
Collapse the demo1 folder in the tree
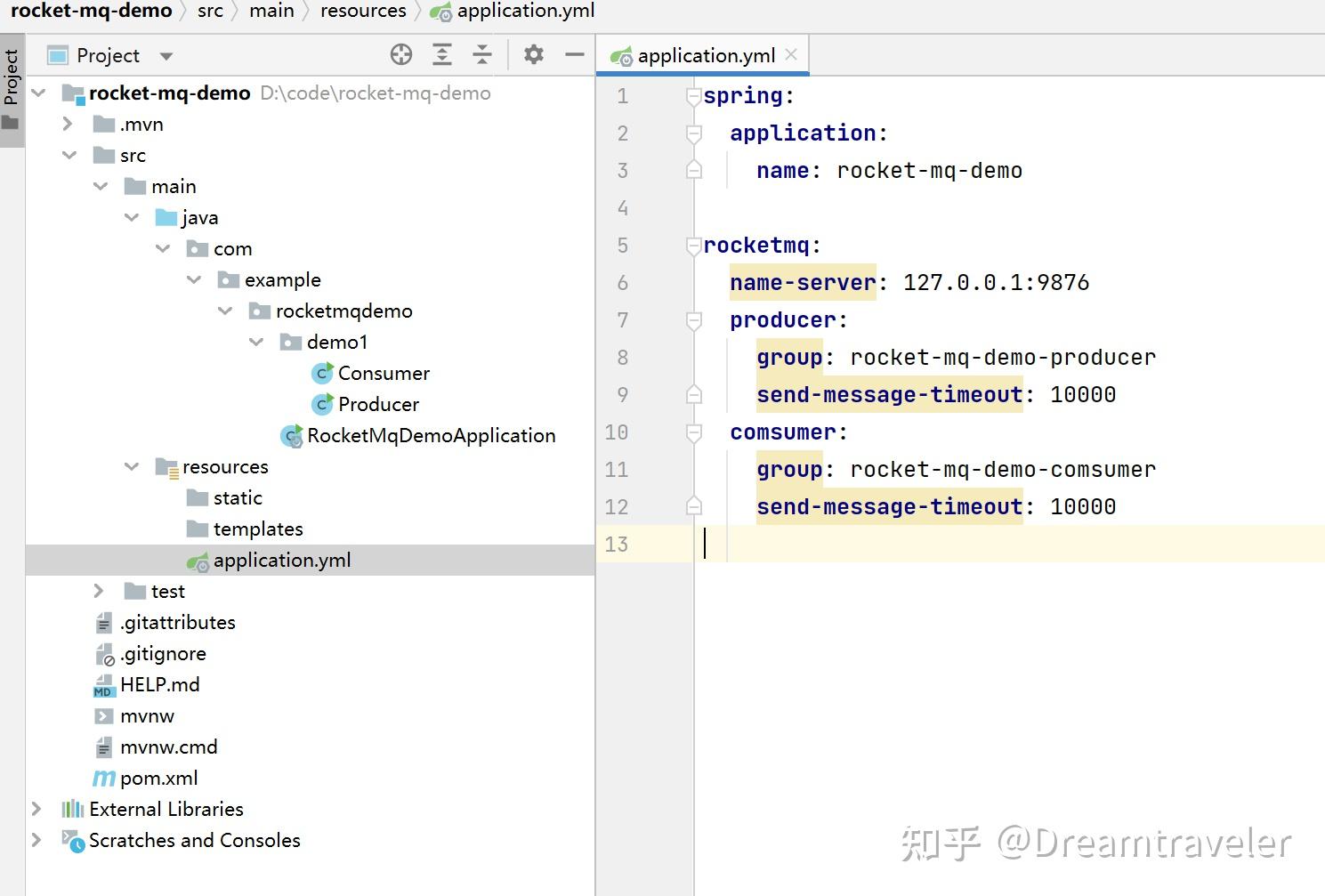[256, 342]
